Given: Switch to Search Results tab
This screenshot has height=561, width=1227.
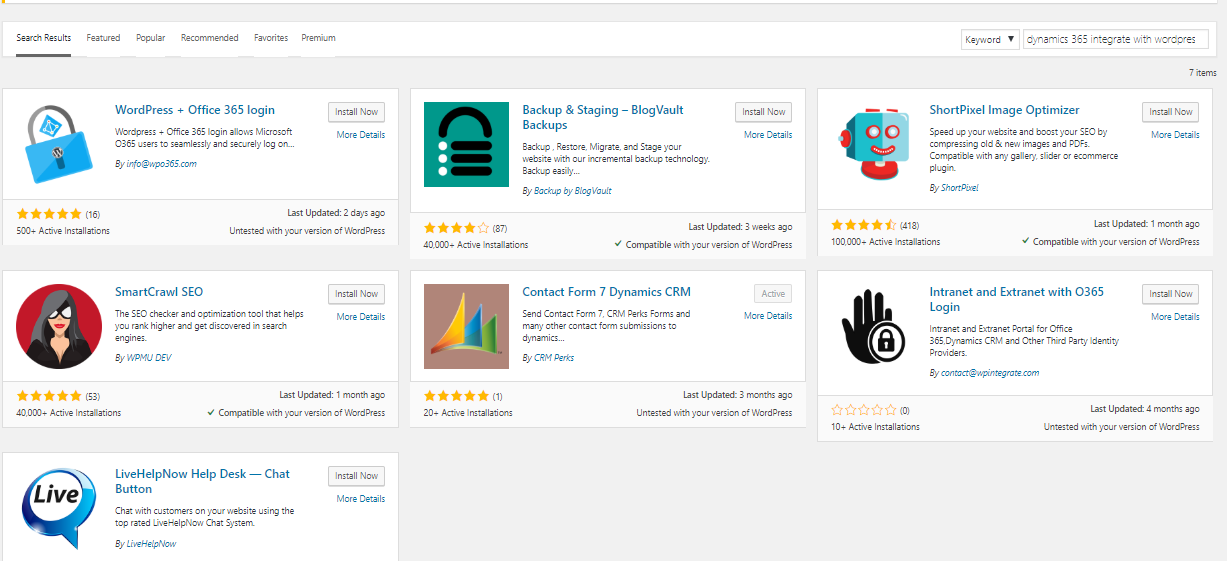Looking at the screenshot, I should 44,38.
